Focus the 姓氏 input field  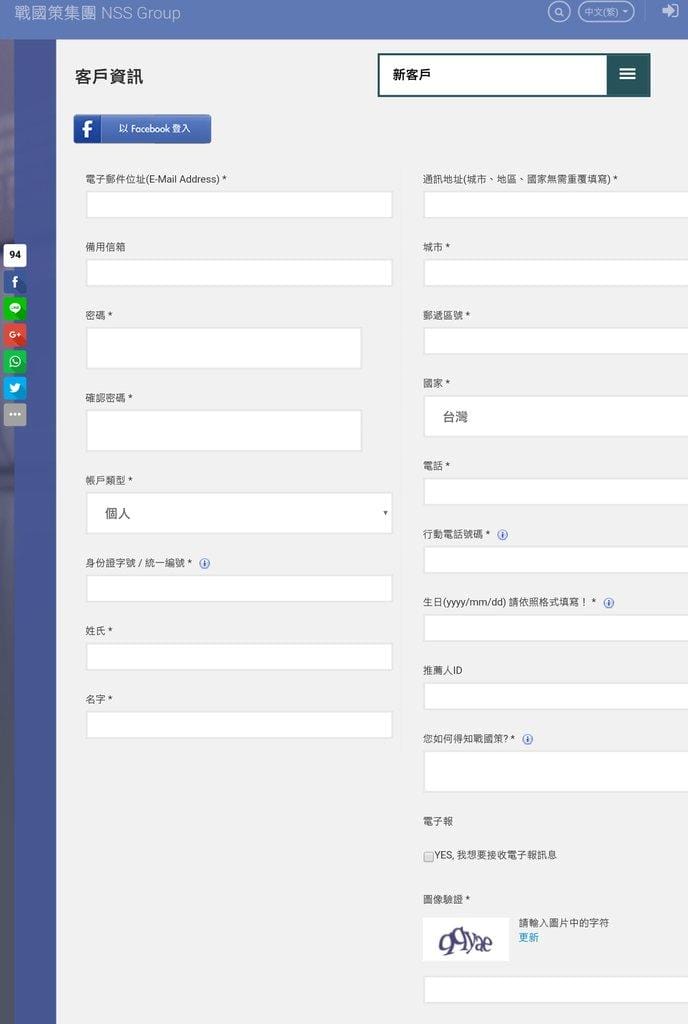(239, 656)
